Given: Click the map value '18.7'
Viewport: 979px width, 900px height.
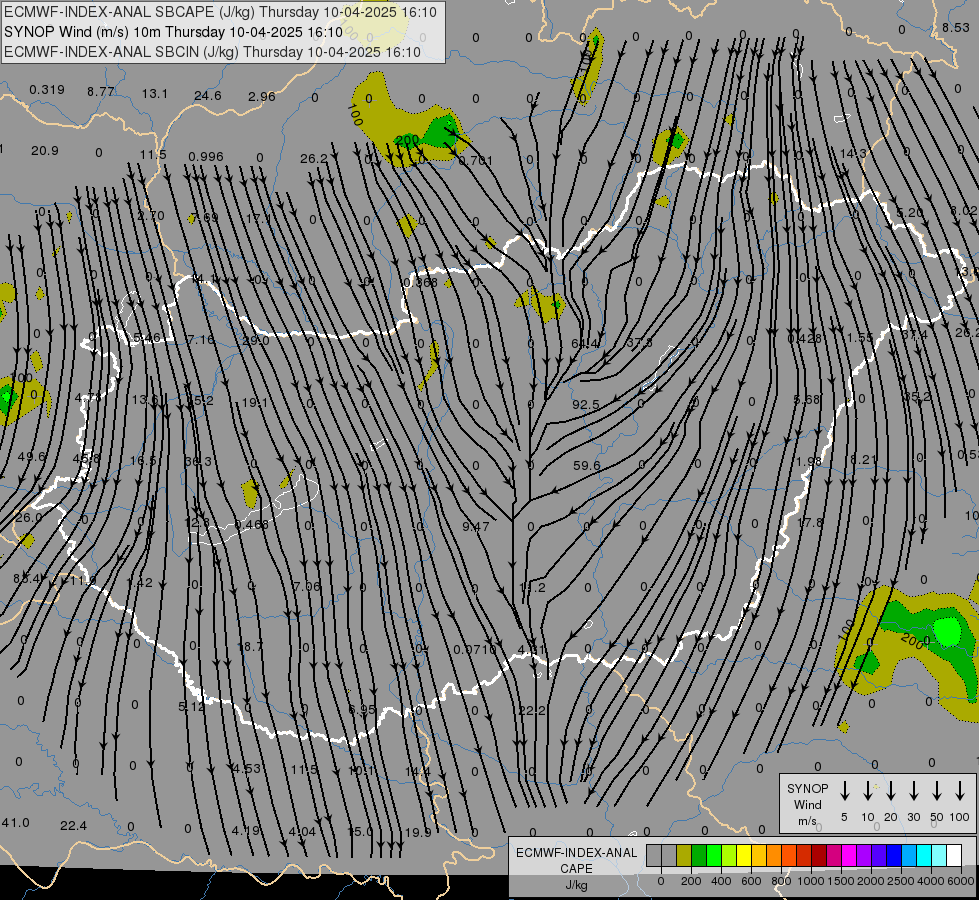Looking at the screenshot, I should [250, 646].
